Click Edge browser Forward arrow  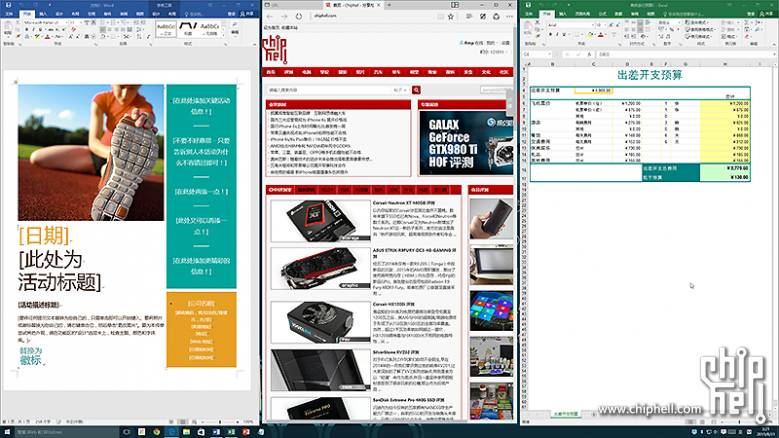(284, 16)
